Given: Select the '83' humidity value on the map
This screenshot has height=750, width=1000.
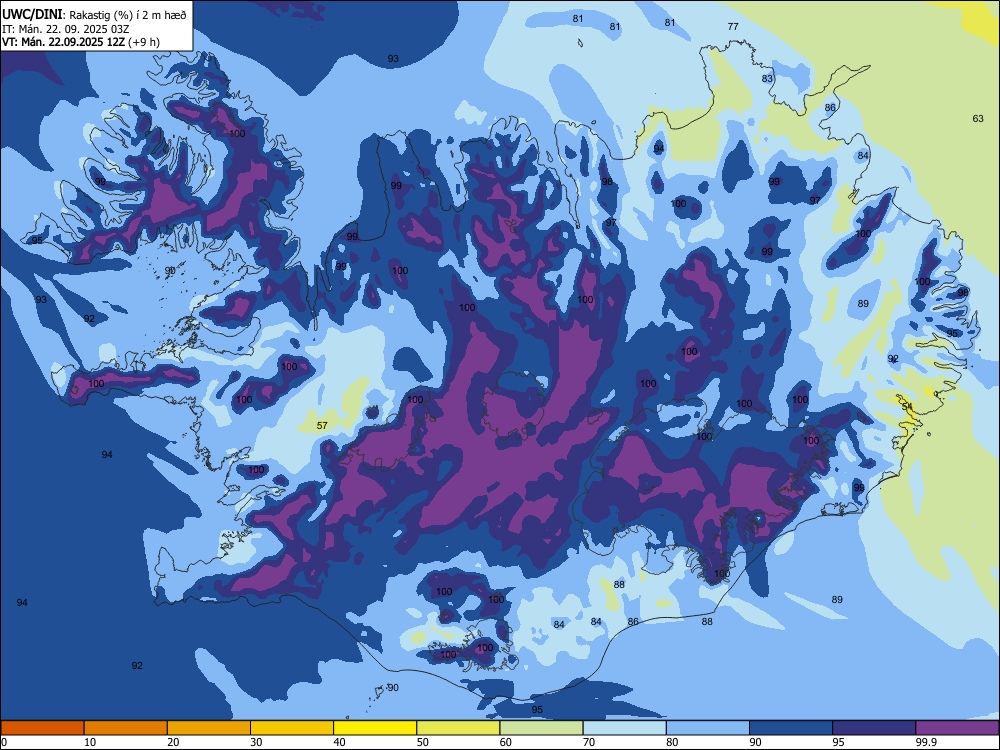Looking at the screenshot, I should tap(767, 79).
